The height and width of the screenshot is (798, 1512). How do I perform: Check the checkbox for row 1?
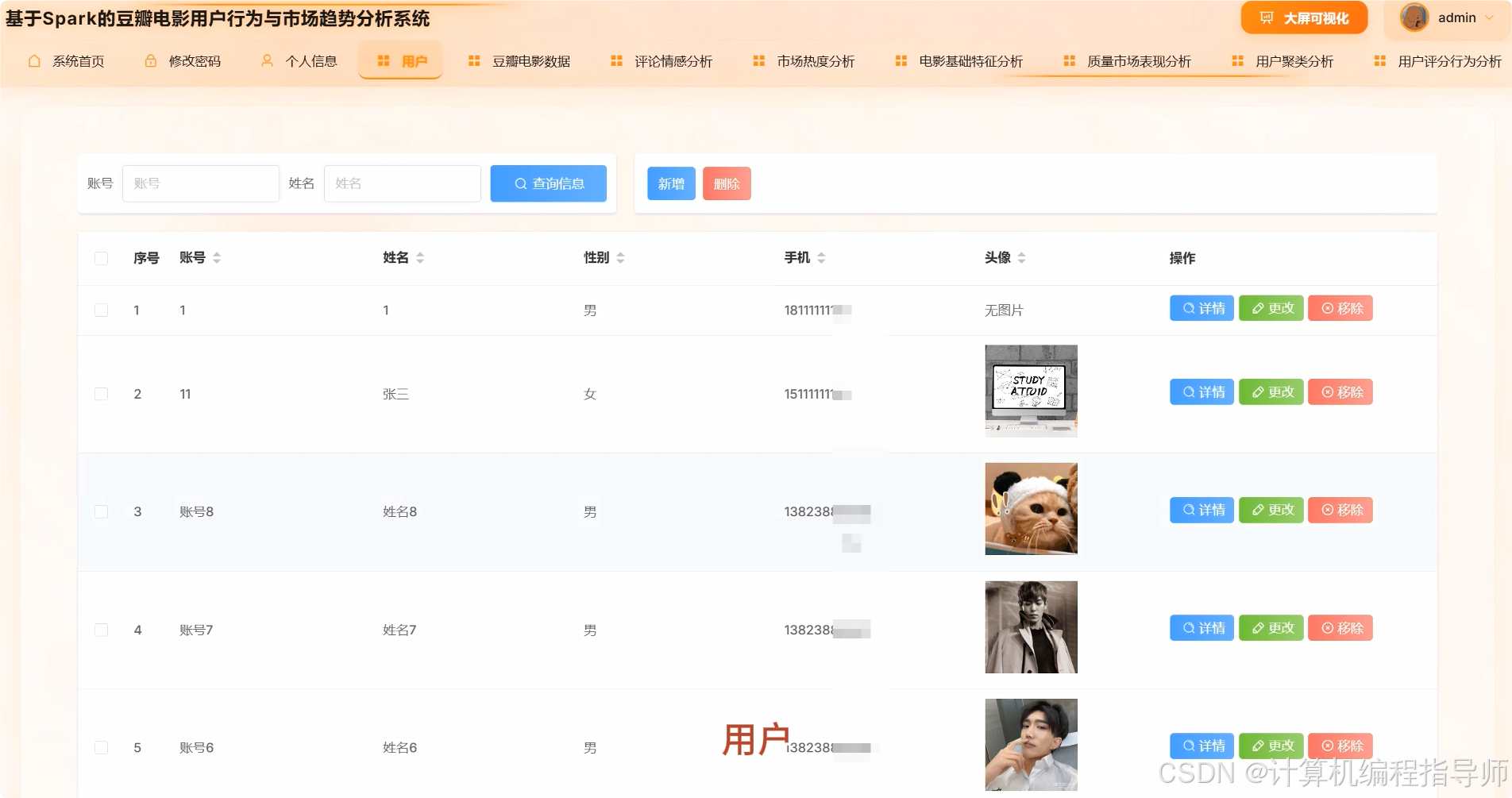(x=101, y=310)
